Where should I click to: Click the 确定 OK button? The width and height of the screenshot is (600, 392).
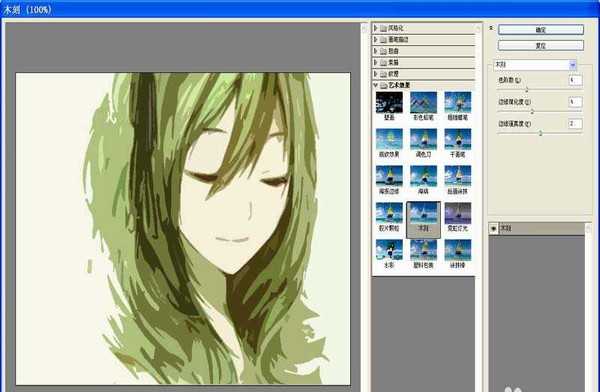(541, 29)
